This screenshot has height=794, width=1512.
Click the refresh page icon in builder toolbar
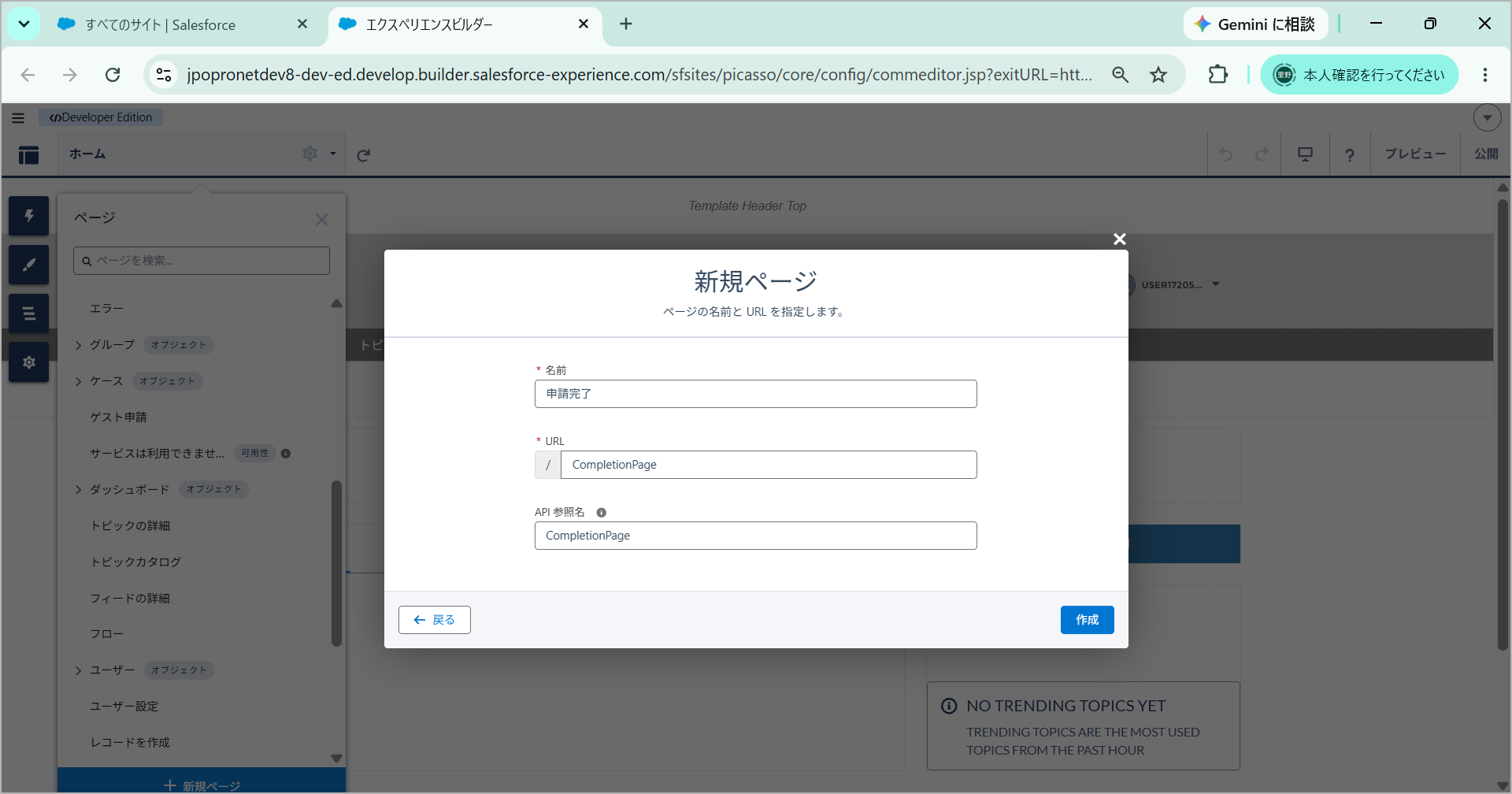[x=363, y=155]
